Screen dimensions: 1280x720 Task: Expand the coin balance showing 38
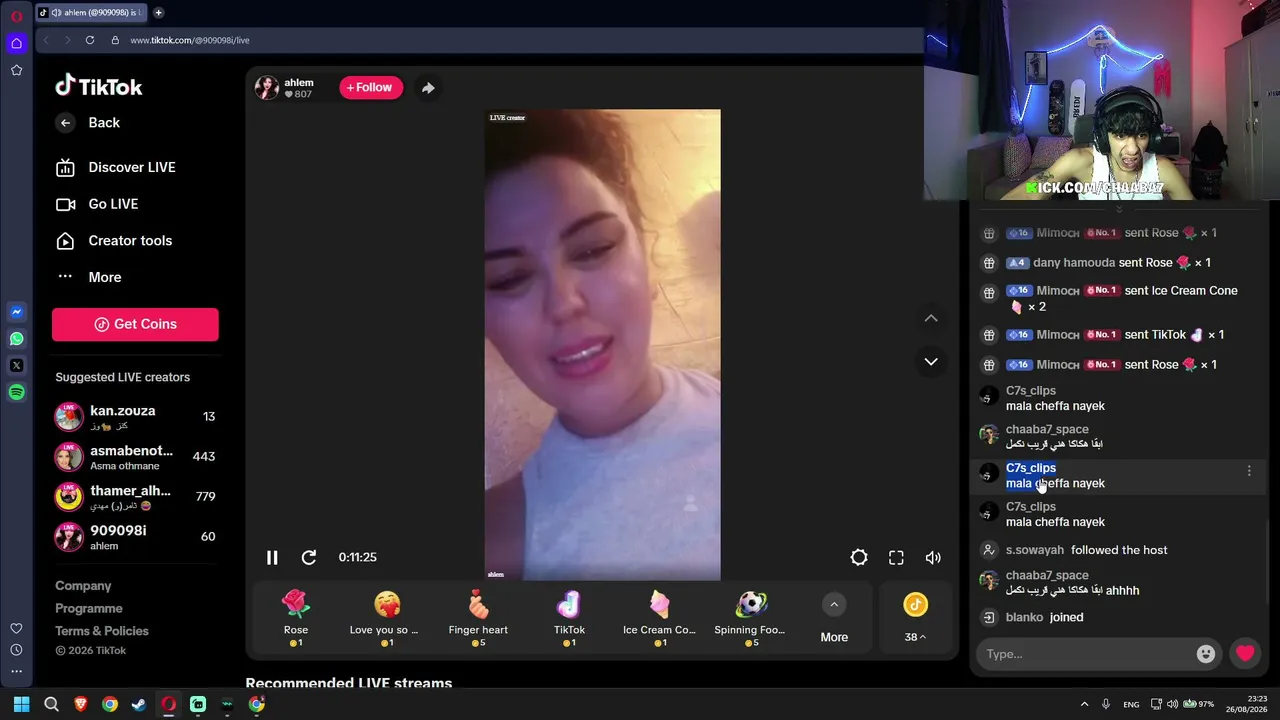click(x=915, y=617)
